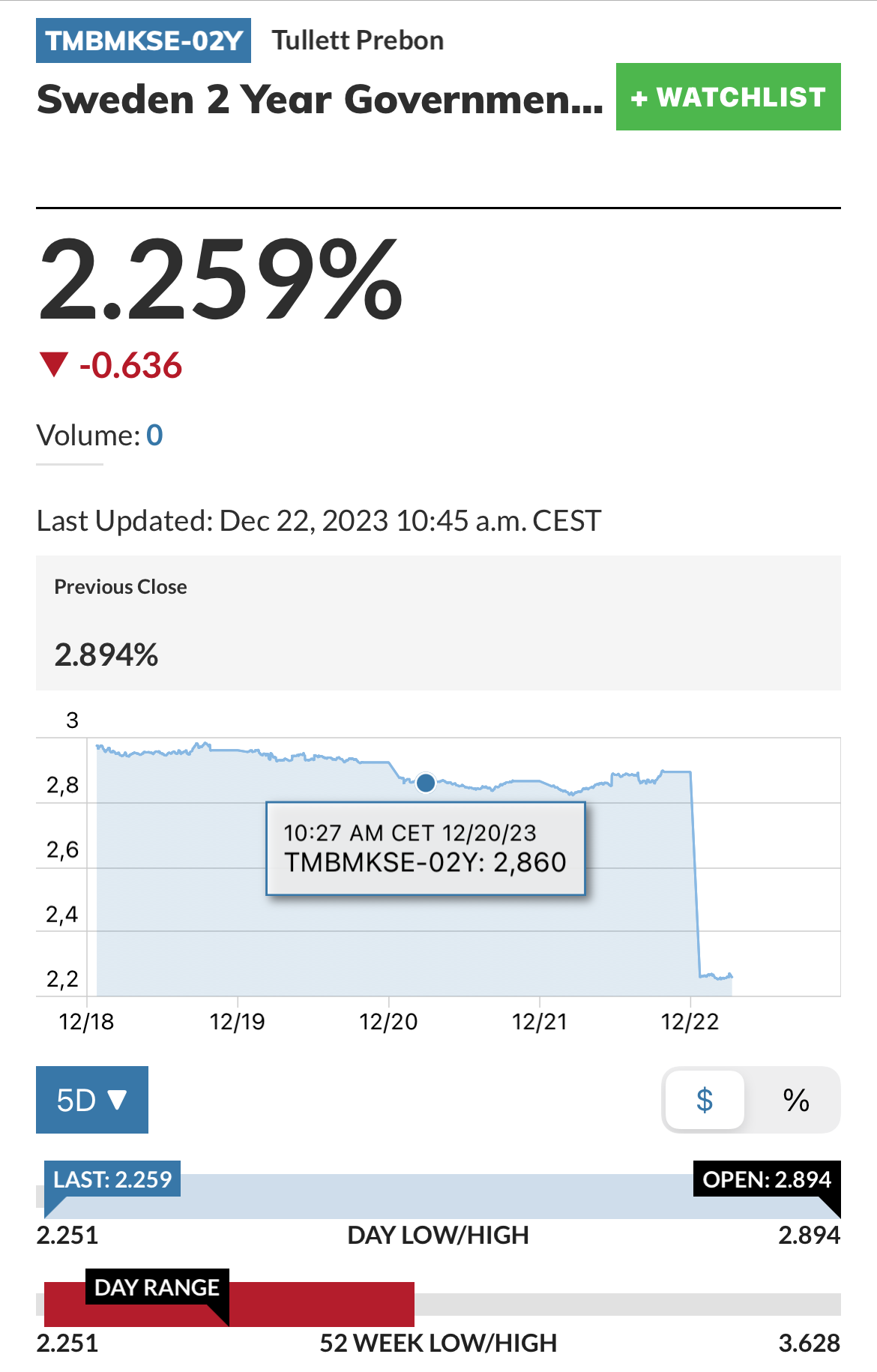Click the Sweden 2 Year Government title
This screenshot has width=877, height=1372.
click(x=319, y=100)
